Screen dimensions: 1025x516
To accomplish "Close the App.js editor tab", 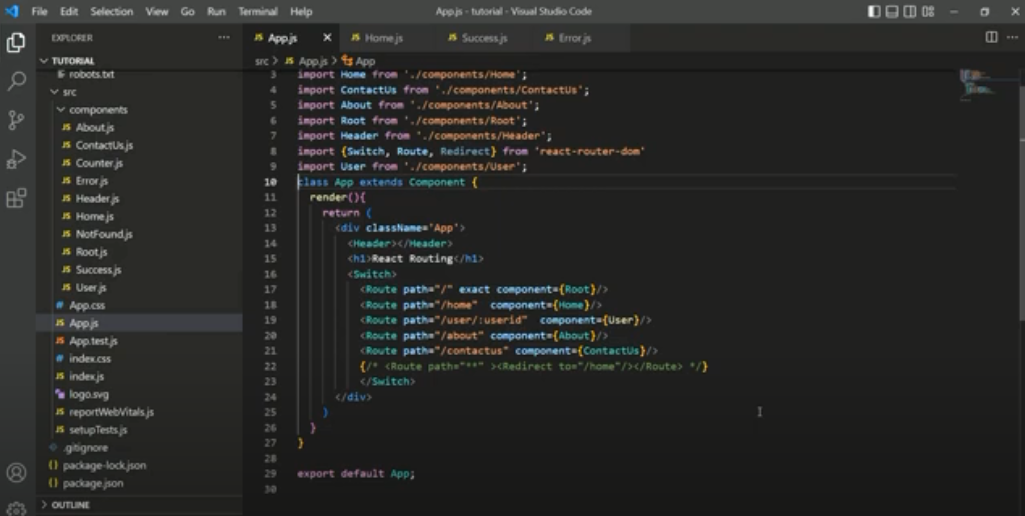I will point(328,37).
